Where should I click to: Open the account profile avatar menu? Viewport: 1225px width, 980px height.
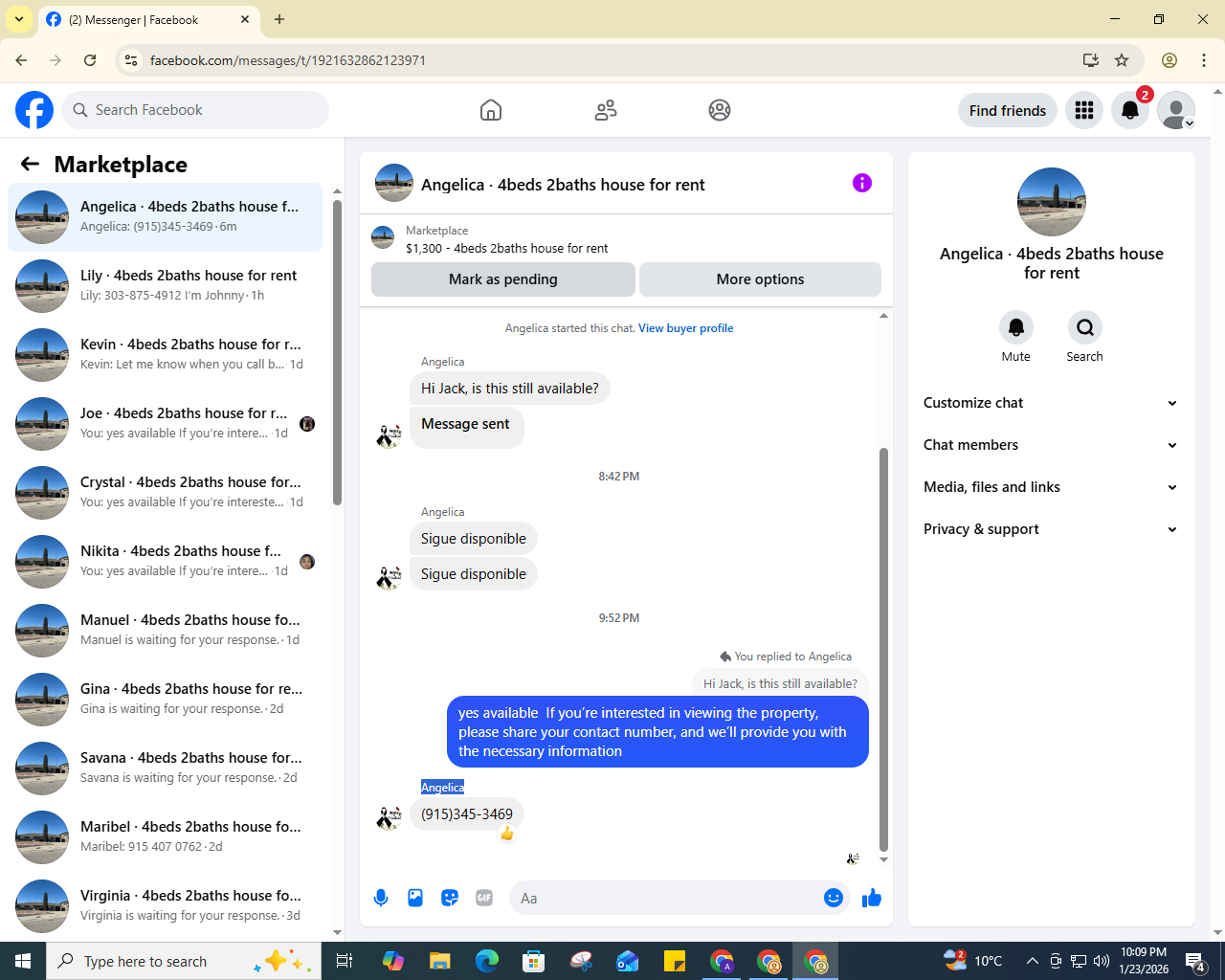pyautogui.click(x=1176, y=110)
